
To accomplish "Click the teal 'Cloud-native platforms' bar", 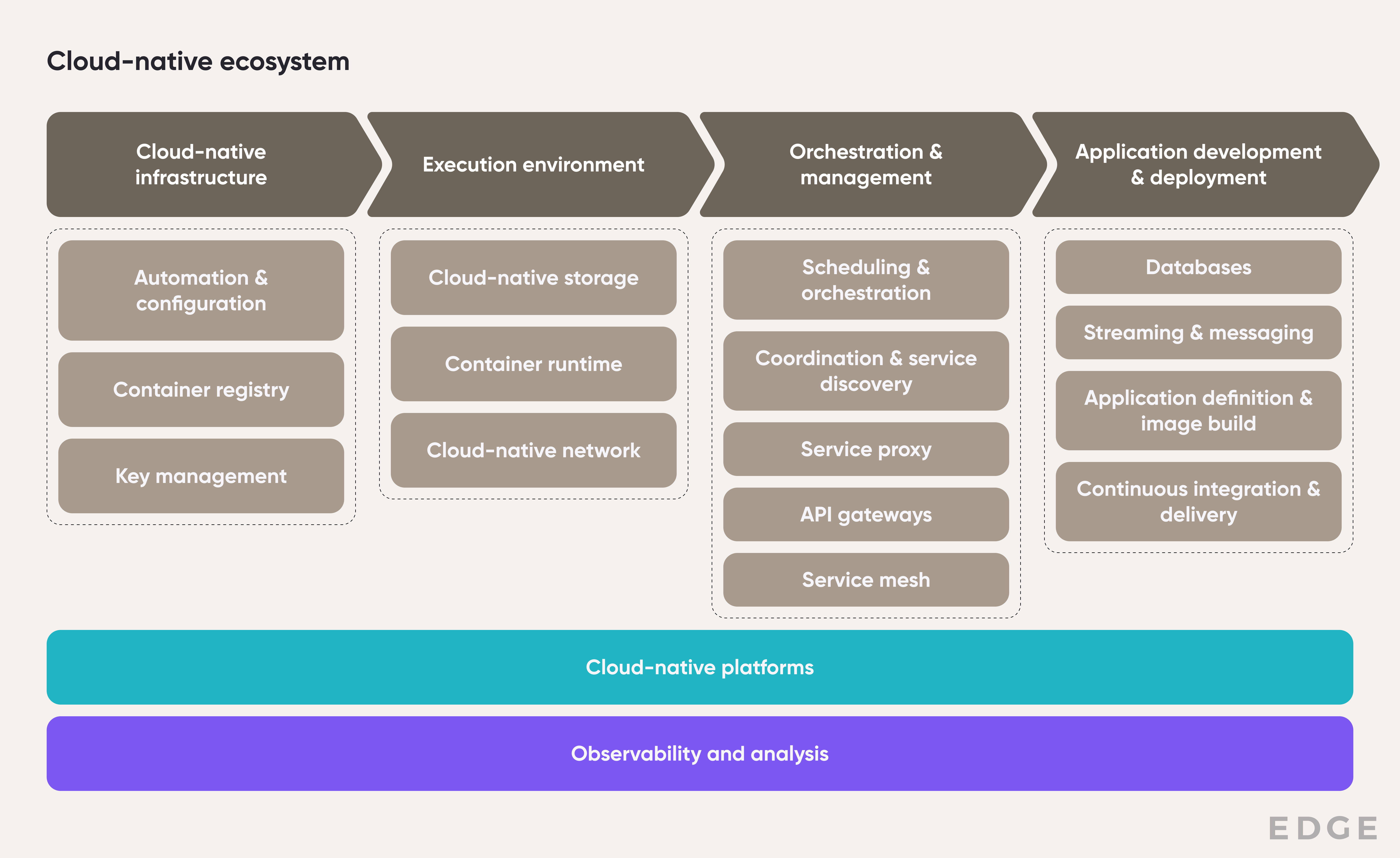I will point(700,667).
